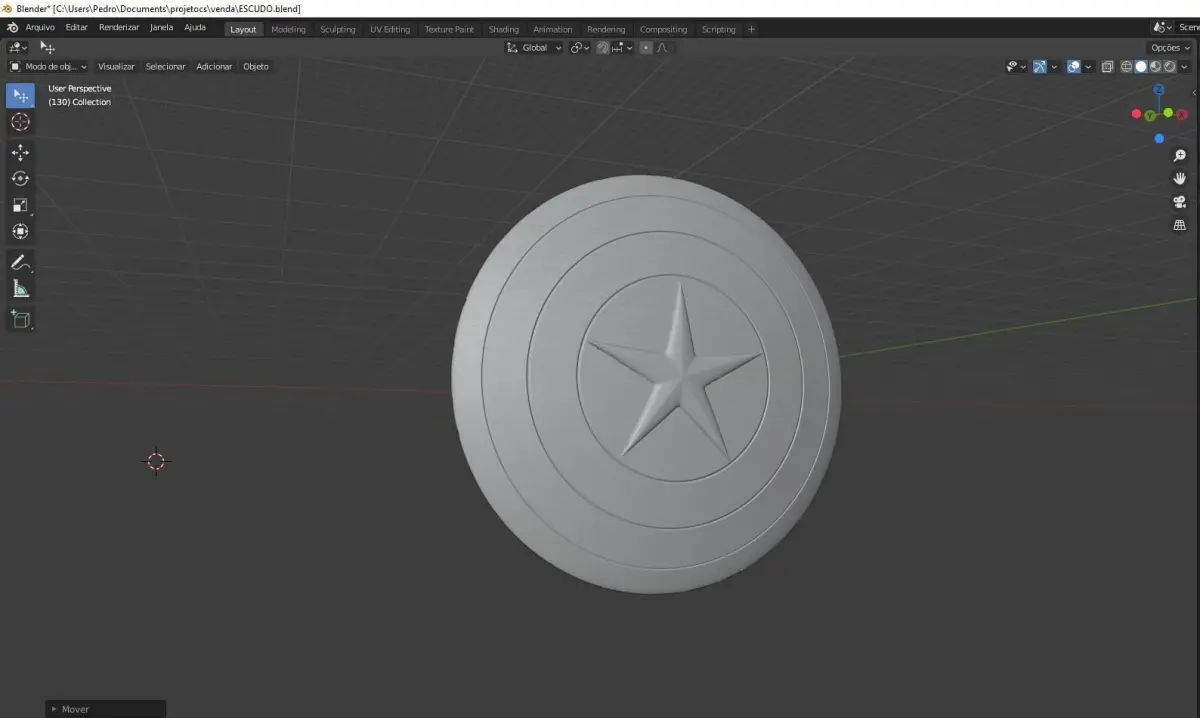
Task: Click the pan hand navigation icon
Action: 1179,179
